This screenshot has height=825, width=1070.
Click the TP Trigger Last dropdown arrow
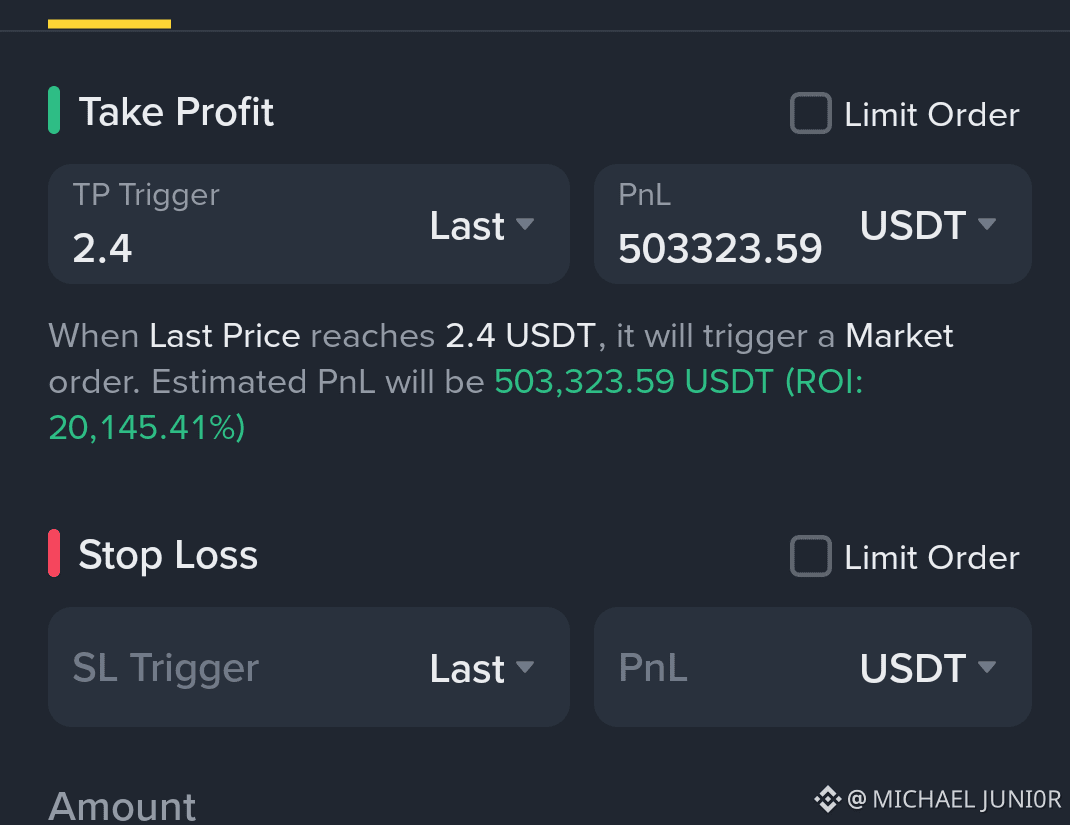525,224
